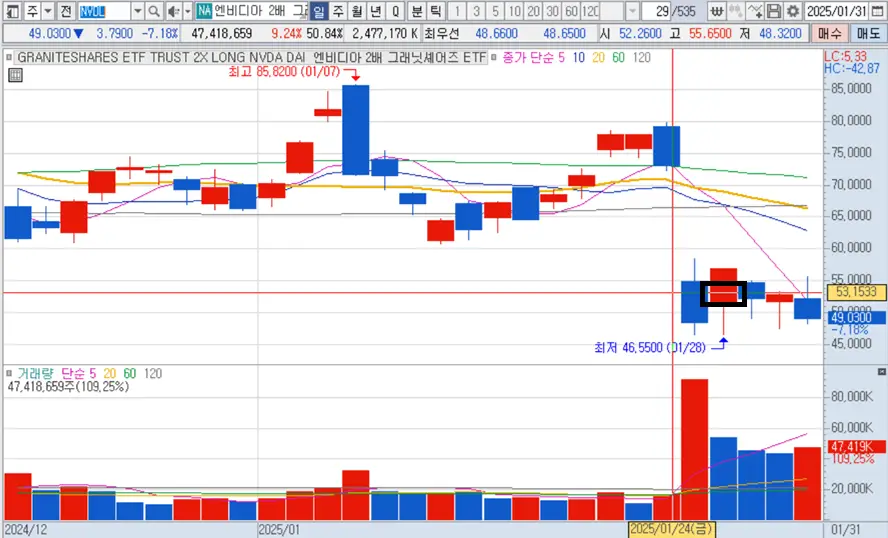888x538 pixels.
Task: Select the 20 interval button
Action: (533, 11)
